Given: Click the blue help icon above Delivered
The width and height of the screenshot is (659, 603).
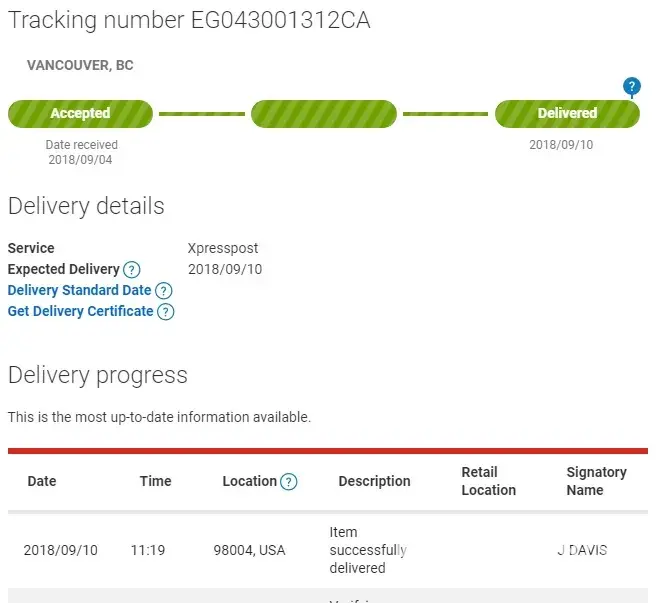Looking at the screenshot, I should [x=631, y=87].
